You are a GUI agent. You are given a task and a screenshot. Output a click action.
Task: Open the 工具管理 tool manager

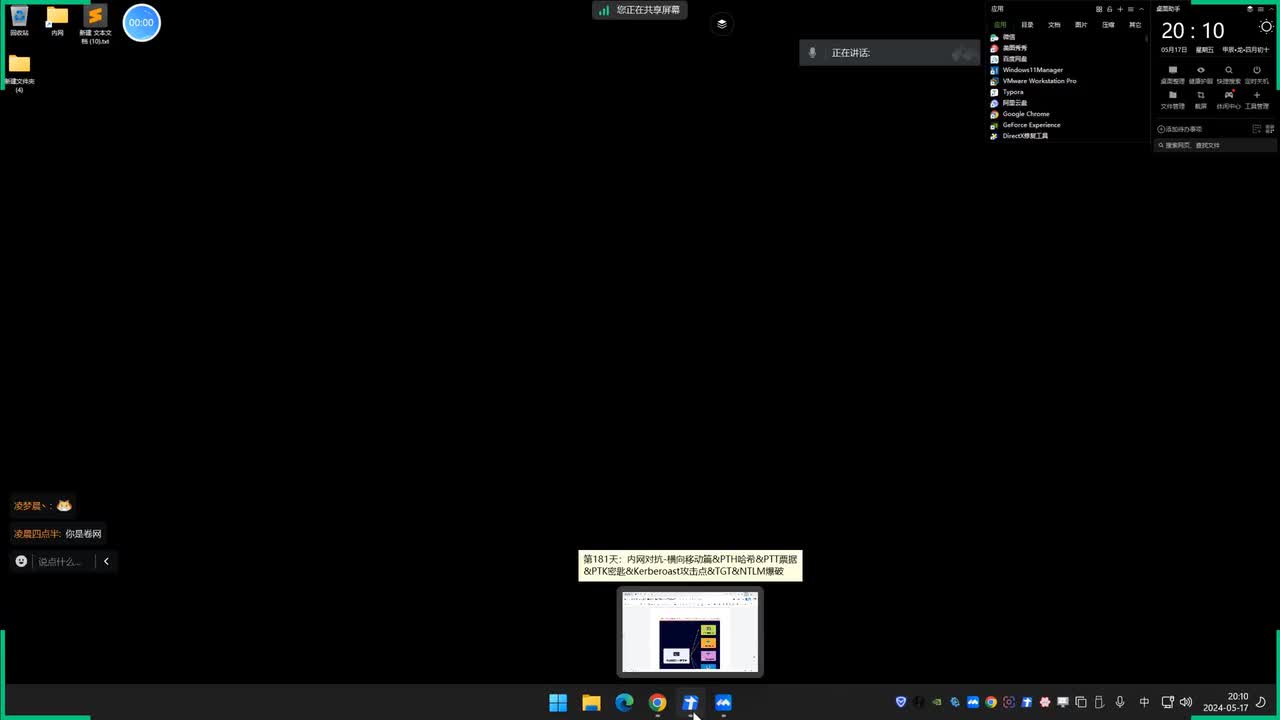[1257, 100]
